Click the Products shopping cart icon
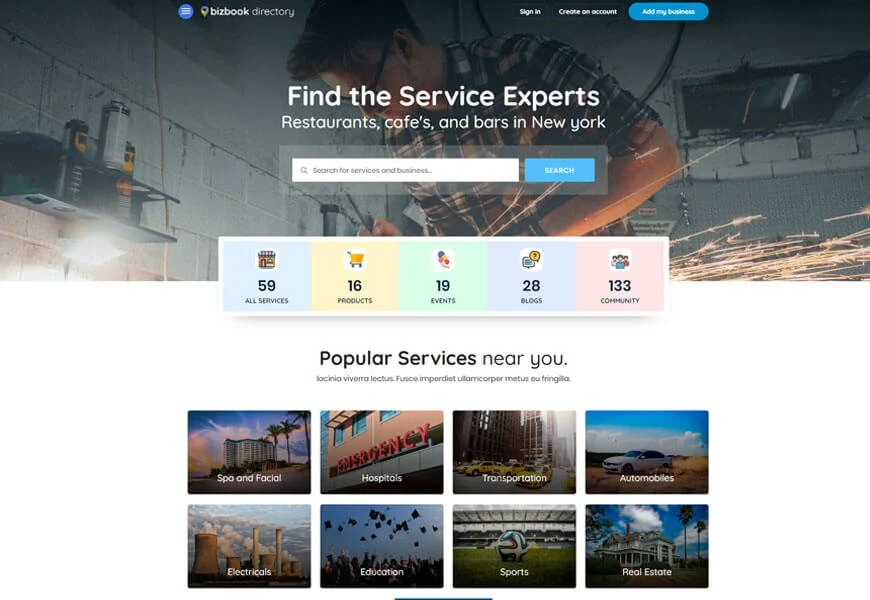The height and width of the screenshot is (600, 870). [355, 259]
